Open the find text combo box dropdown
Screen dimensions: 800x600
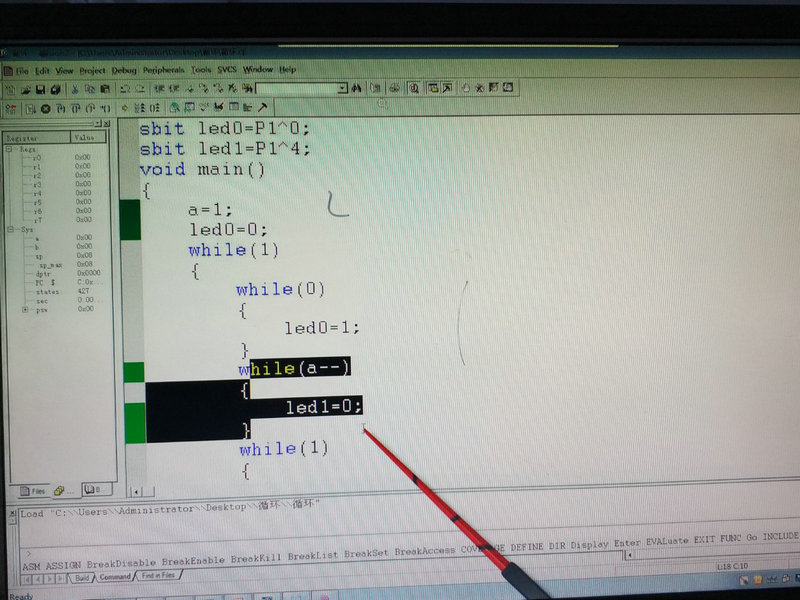point(342,88)
